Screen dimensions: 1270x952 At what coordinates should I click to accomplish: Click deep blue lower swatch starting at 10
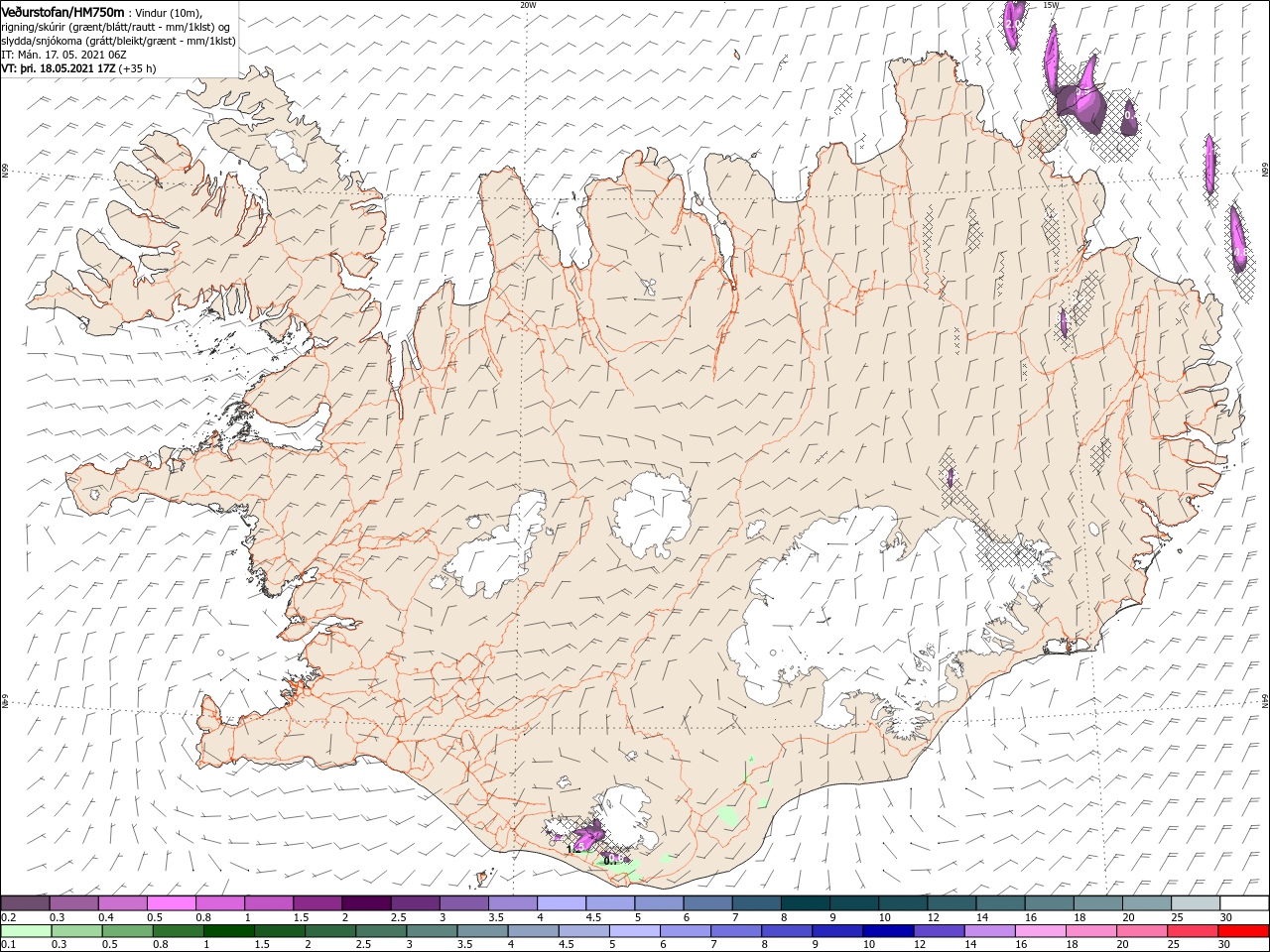coord(888,931)
